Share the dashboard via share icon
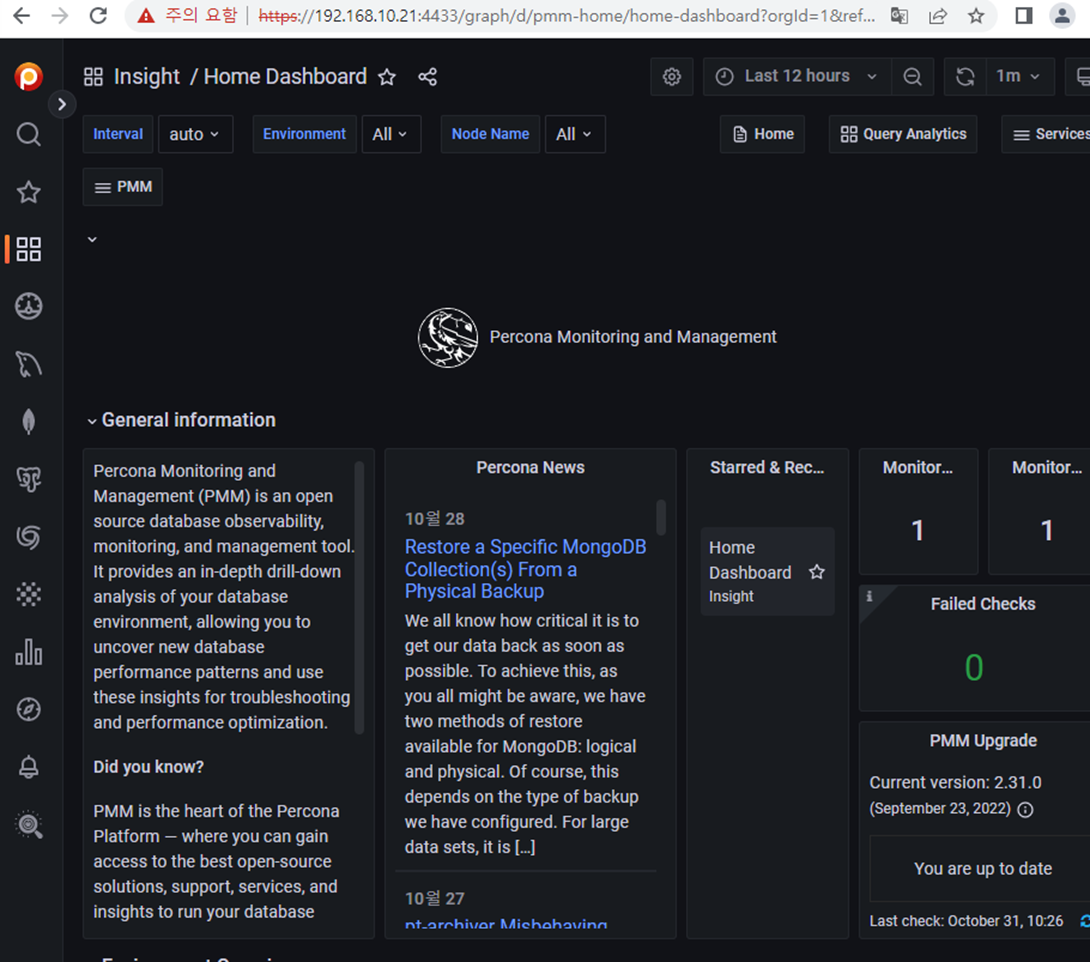The height and width of the screenshot is (962, 1090). [x=428, y=76]
